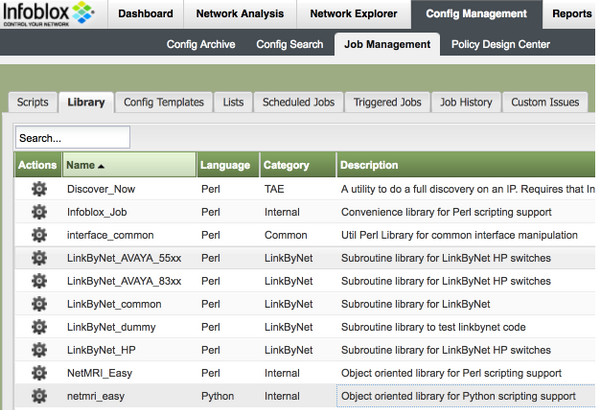Click gear icon beside LinkByNet_AVAYA_83xx

39,281
